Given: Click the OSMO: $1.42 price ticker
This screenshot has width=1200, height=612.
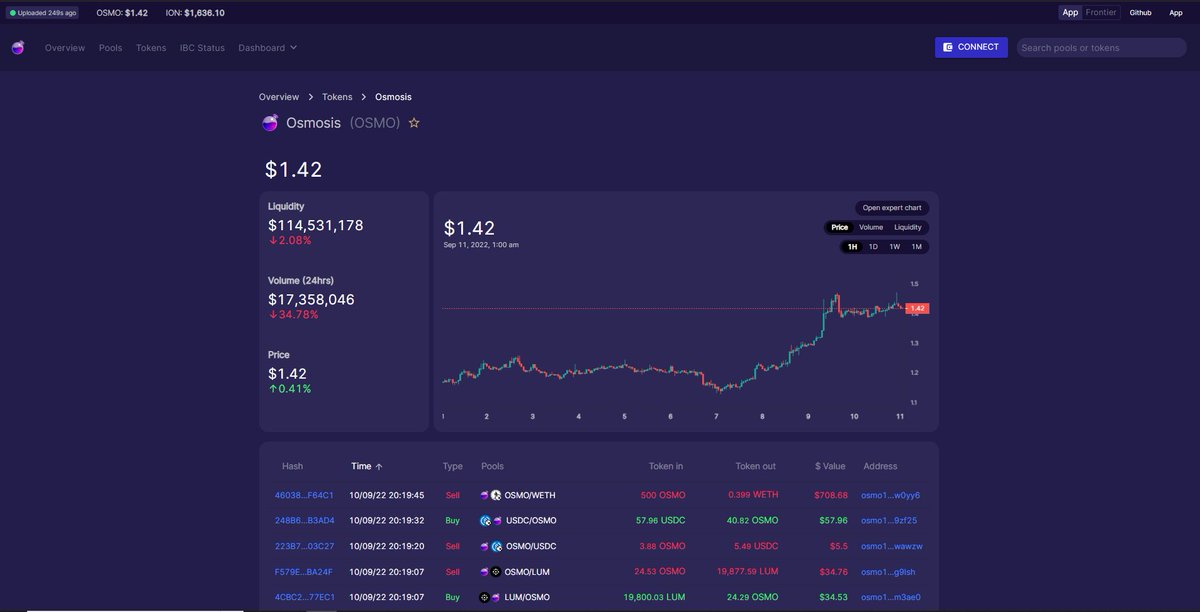Looking at the screenshot, I should (122, 13).
